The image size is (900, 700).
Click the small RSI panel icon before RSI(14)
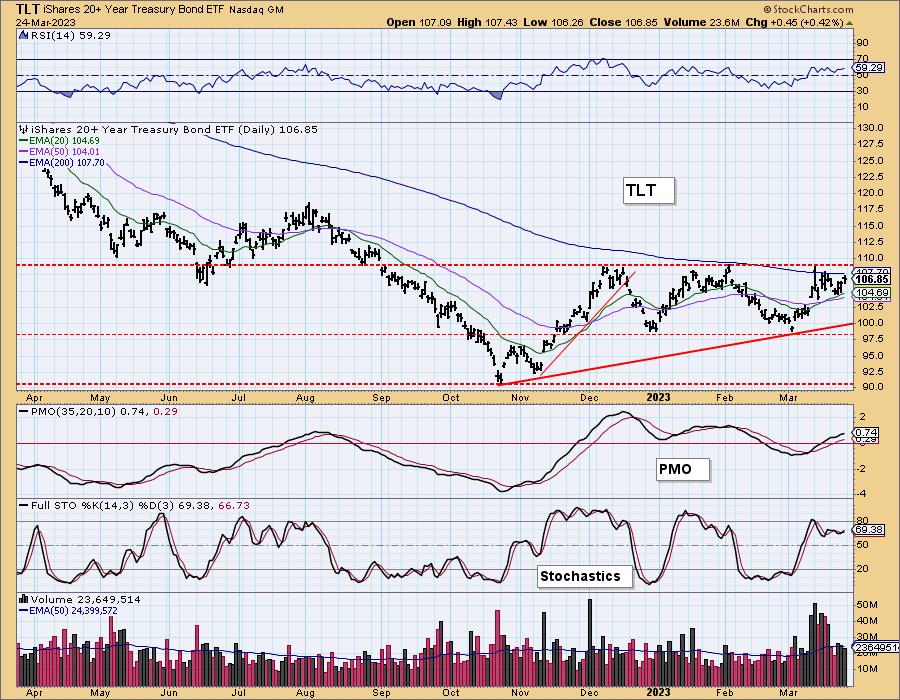tap(23, 35)
